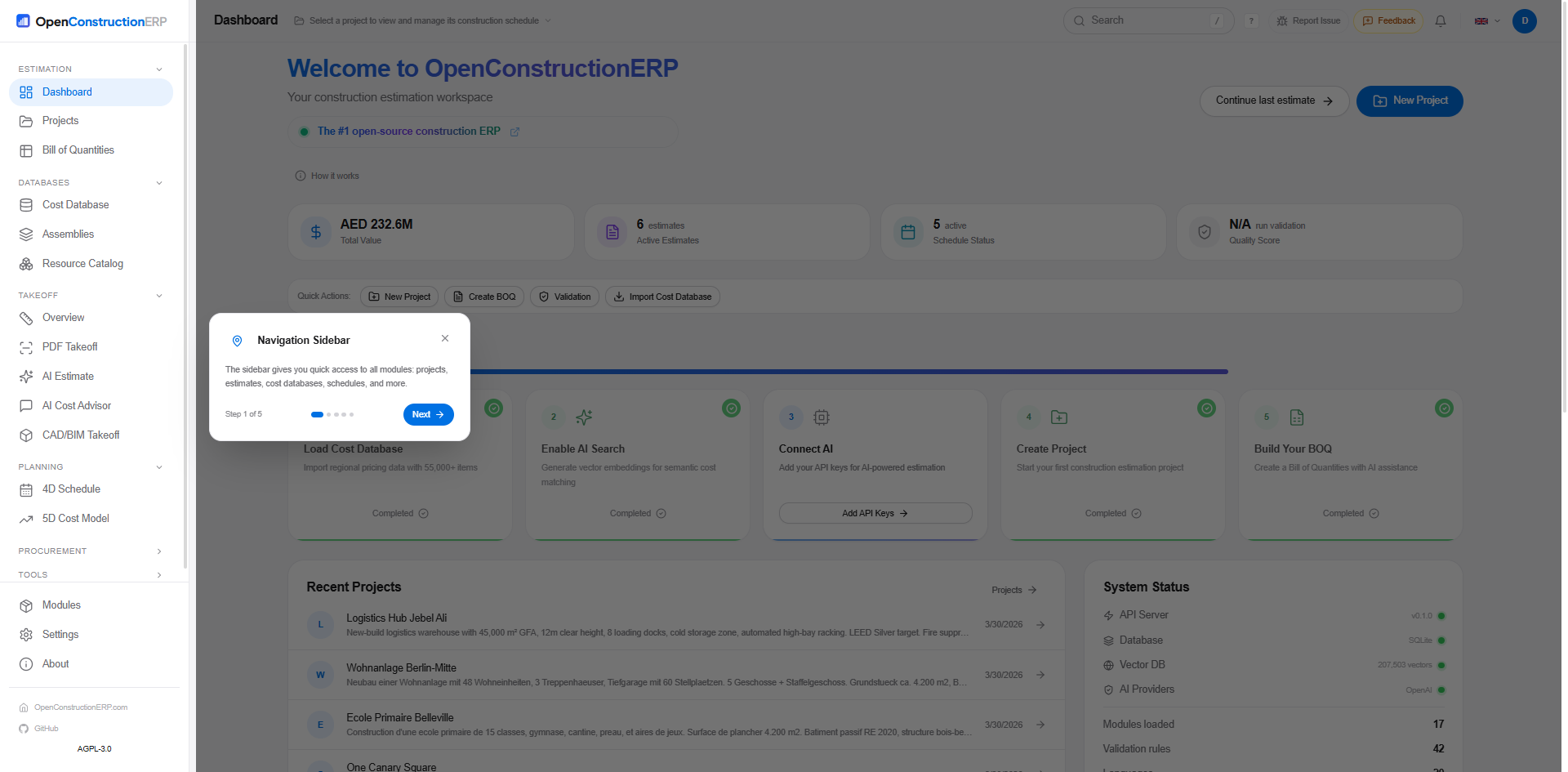This screenshot has height=772, width=1568.
Task: Click the 5D Cost Model trend icon
Action: [26, 519]
